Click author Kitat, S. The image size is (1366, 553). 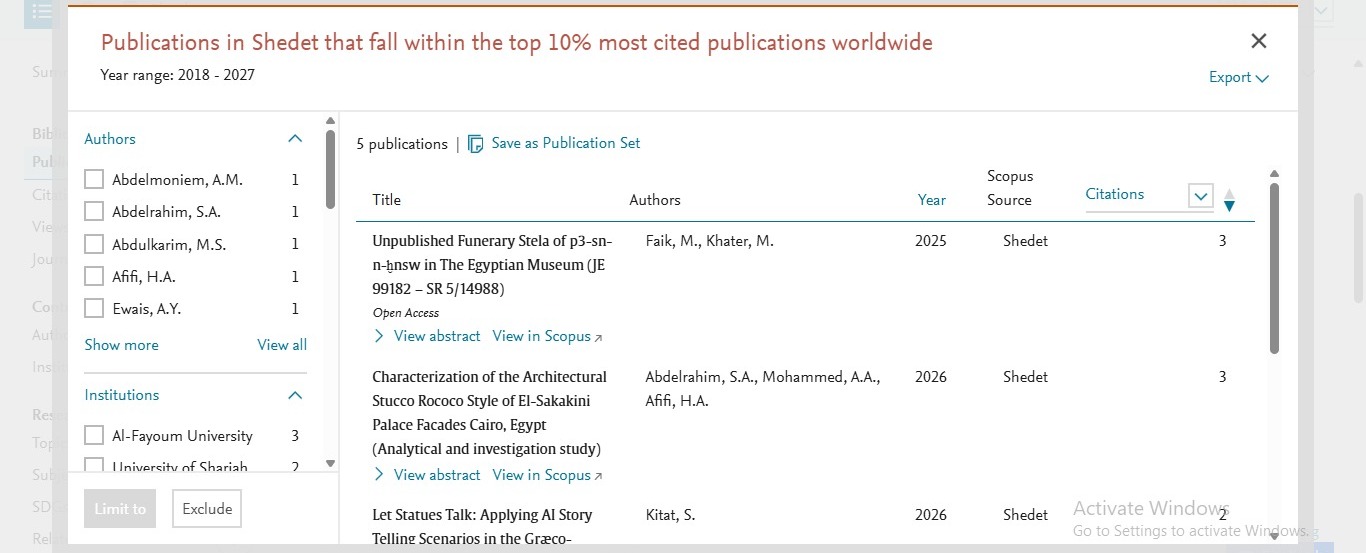point(670,515)
